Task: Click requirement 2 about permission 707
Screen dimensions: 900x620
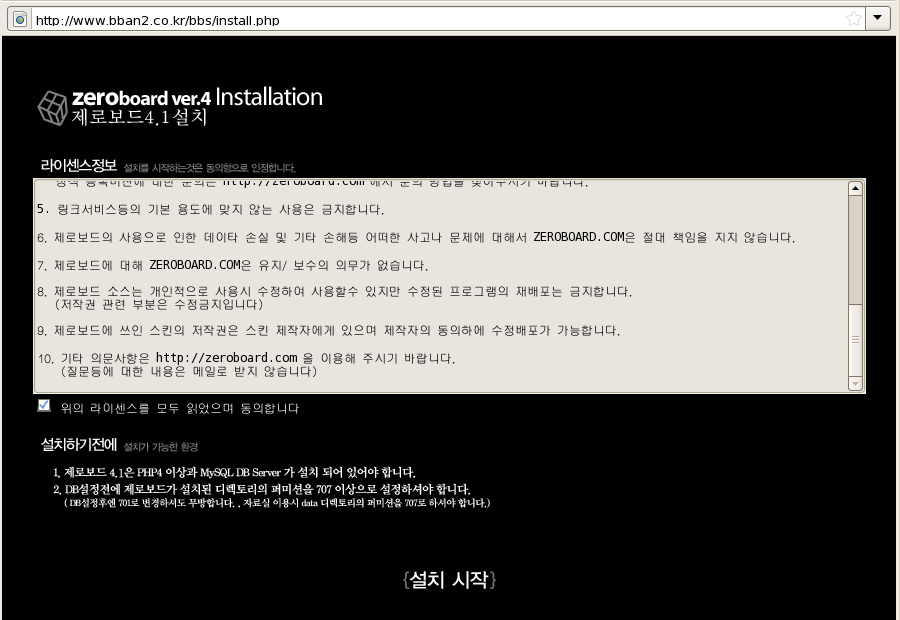Action: click(262, 490)
